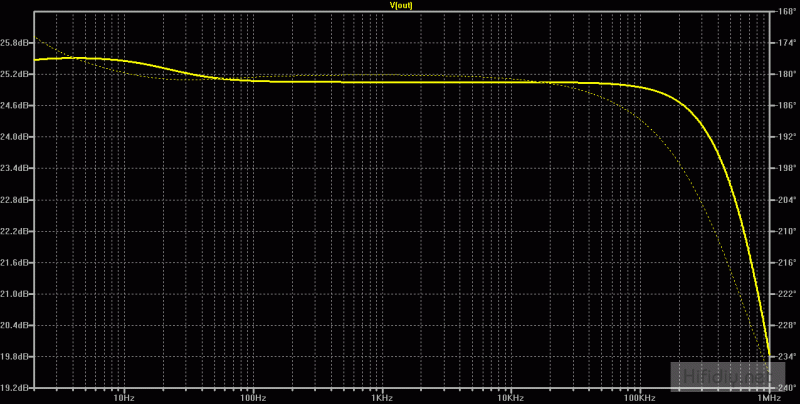Click the 21.6dB magnitude axis label
Screen dimensions: 800x404
coord(15,263)
